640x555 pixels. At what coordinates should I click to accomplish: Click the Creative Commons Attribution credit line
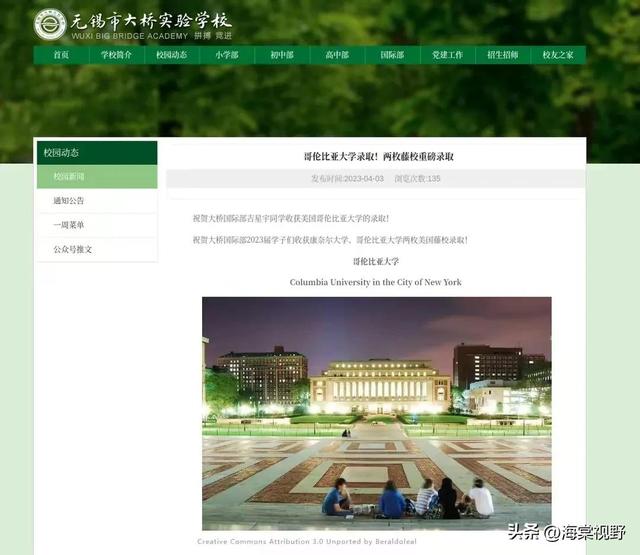click(307, 542)
